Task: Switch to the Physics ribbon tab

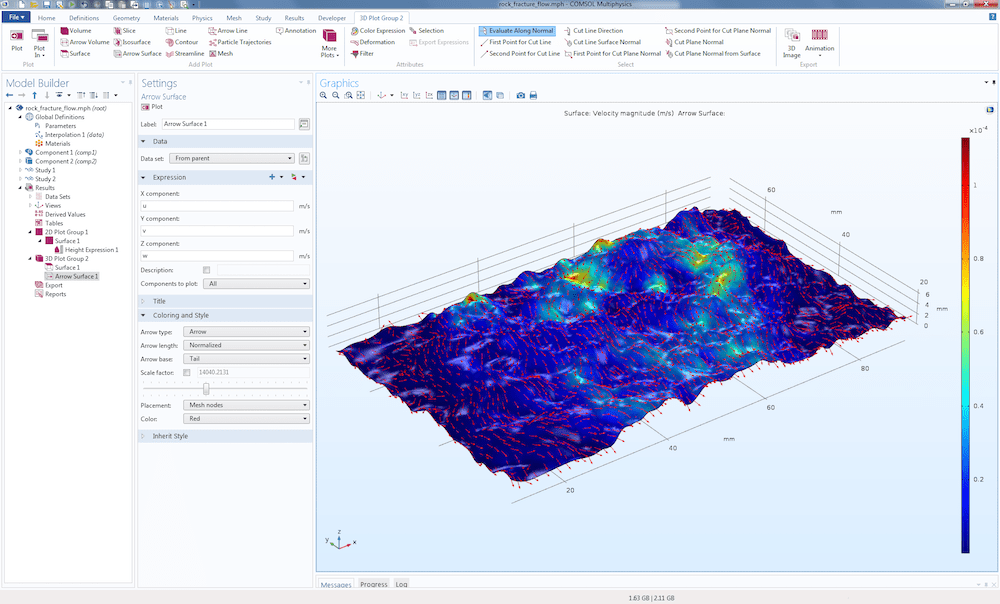Action: click(x=202, y=17)
